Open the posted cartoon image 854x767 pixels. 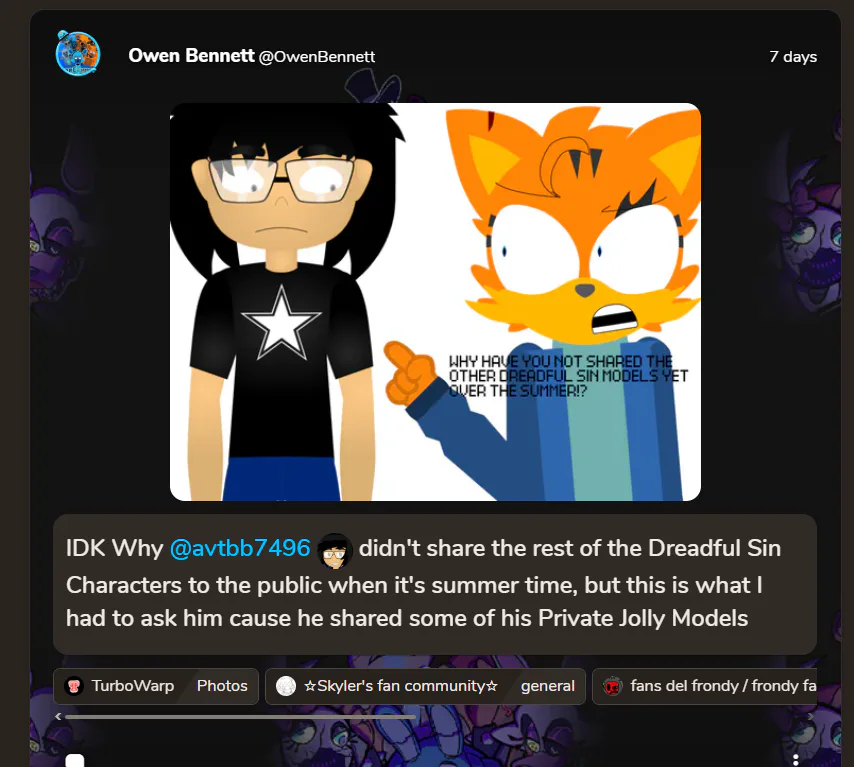(435, 302)
